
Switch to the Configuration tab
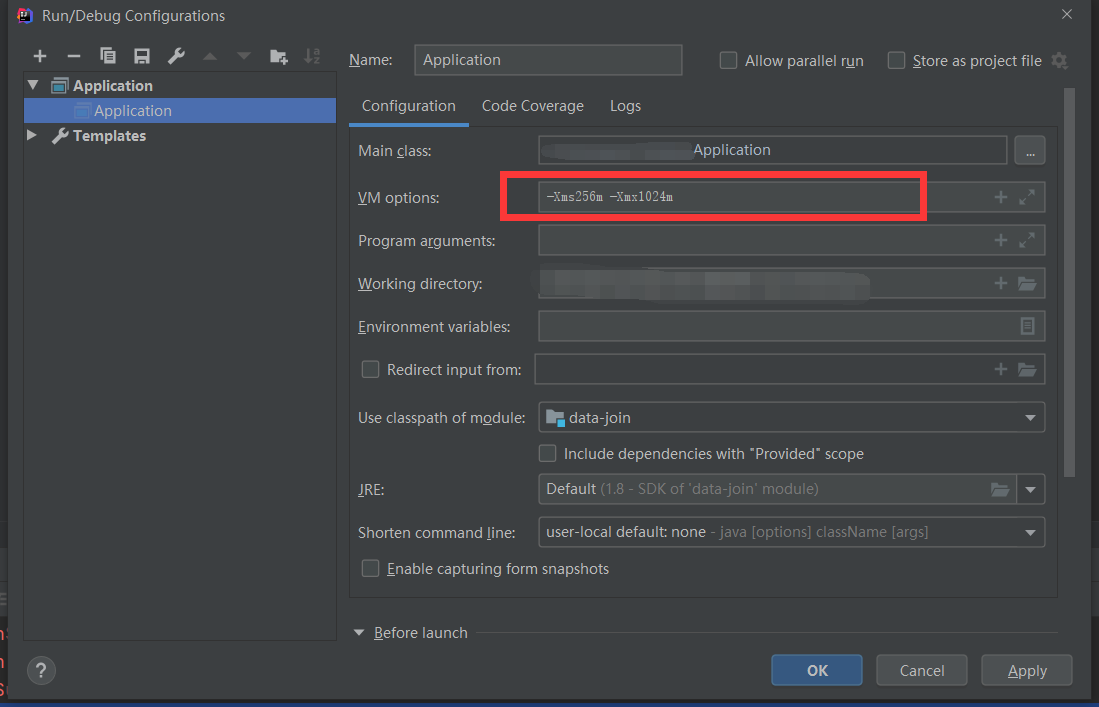coord(409,106)
